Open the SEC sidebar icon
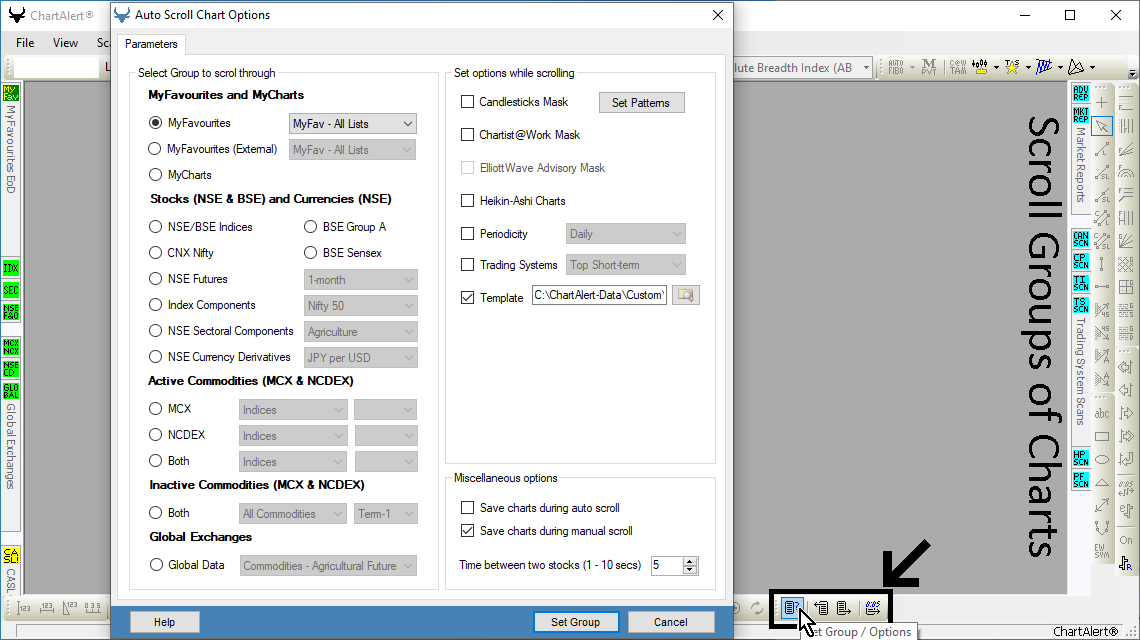Viewport: 1140px width, 640px height. click(10, 290)
